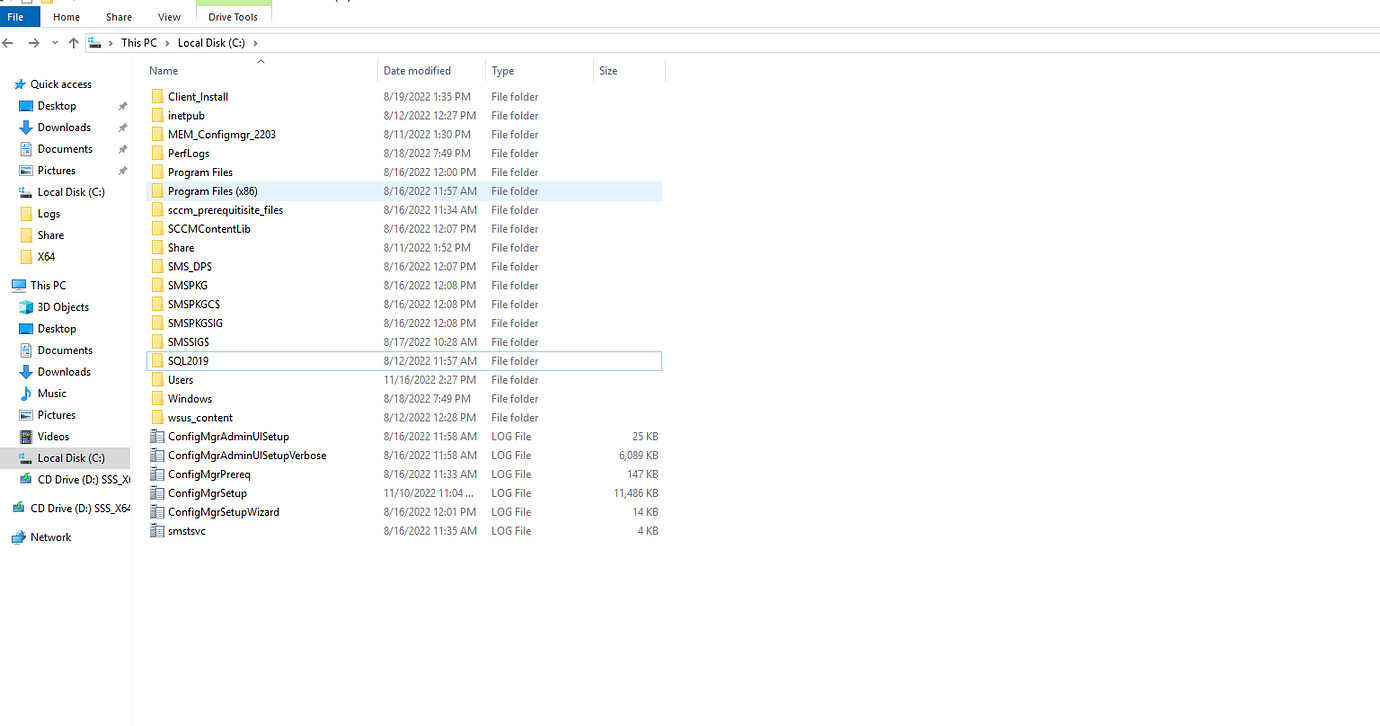Unpin Downloads from Quick access
This screenshot has width=1380, height=726.
122,127
